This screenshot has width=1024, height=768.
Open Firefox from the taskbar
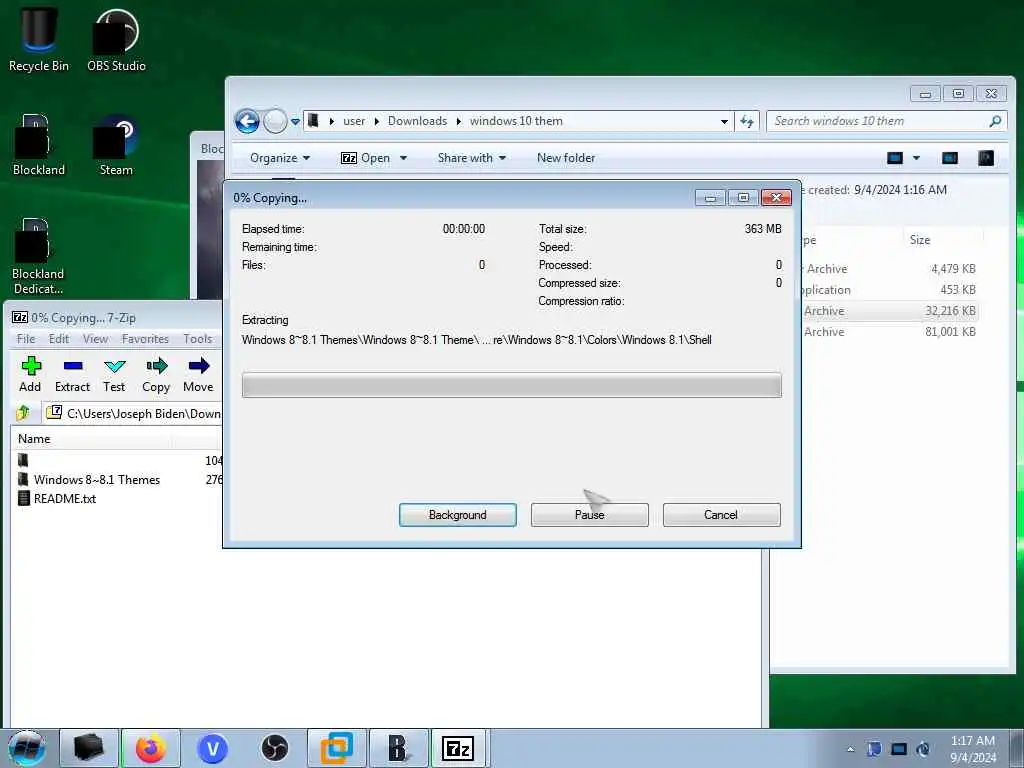click(150, 748)
